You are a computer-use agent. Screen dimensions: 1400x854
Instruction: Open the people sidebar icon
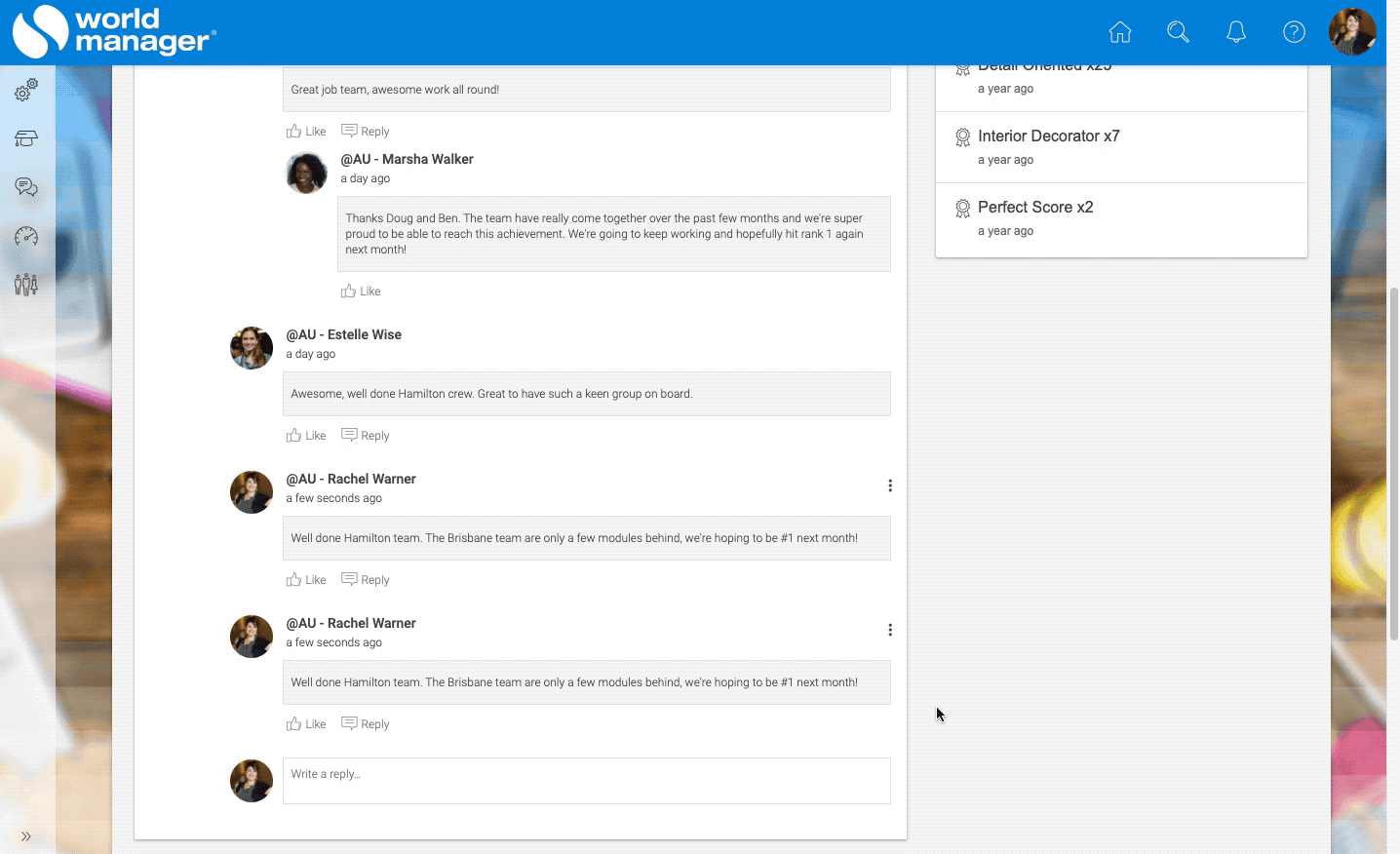point(26,285)
